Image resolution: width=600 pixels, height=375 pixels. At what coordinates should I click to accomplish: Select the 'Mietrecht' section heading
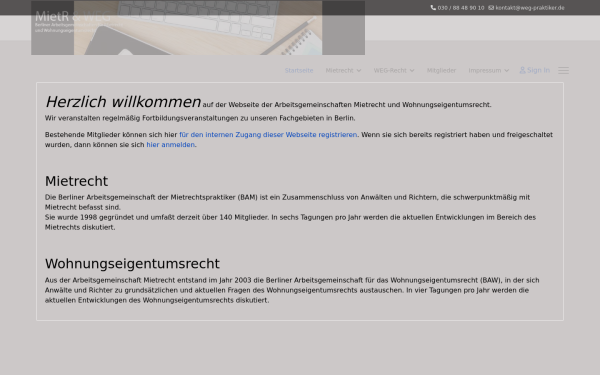77,181
